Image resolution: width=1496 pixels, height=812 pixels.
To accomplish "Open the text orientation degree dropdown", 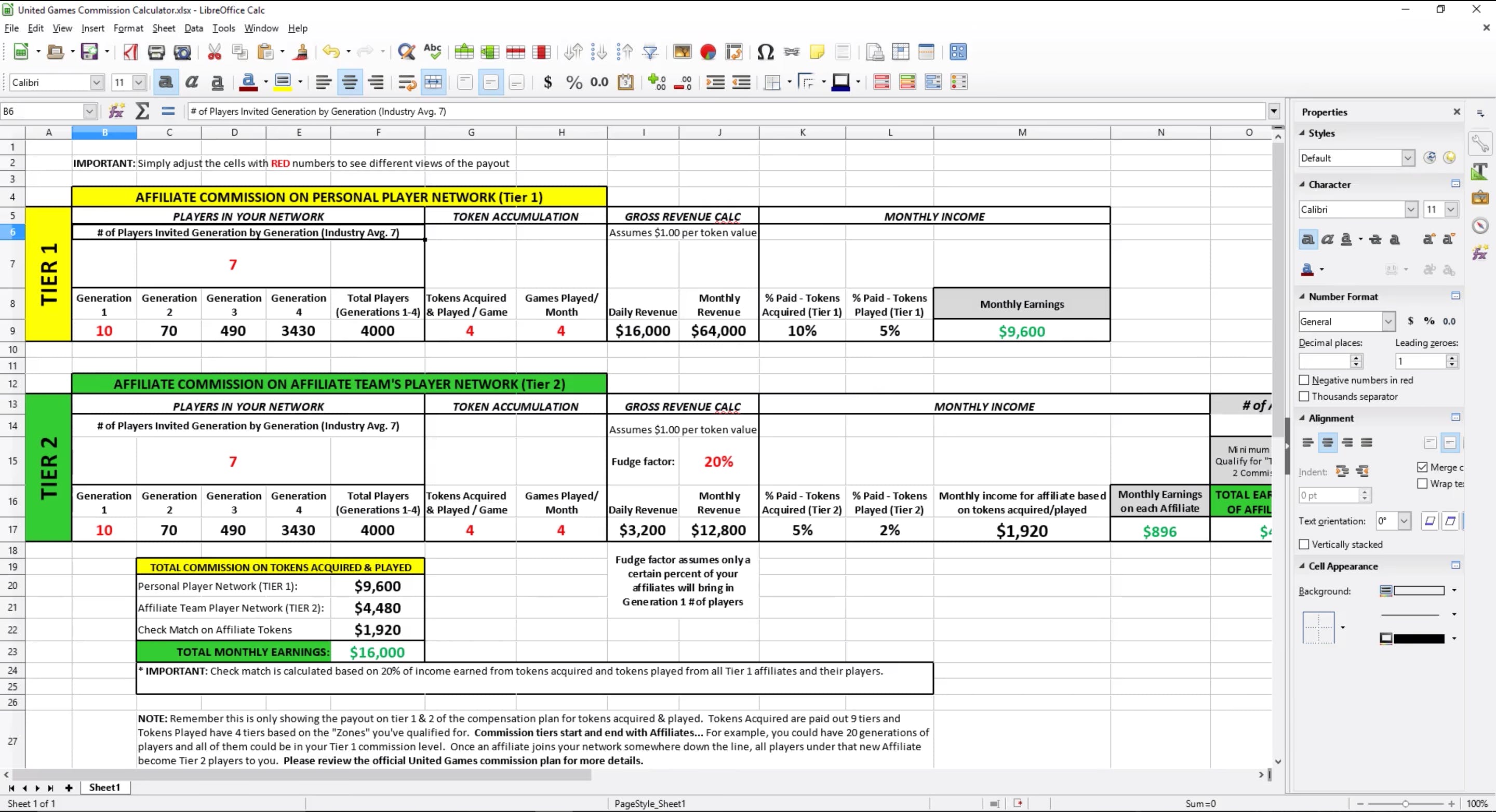I will (1404, 521).
